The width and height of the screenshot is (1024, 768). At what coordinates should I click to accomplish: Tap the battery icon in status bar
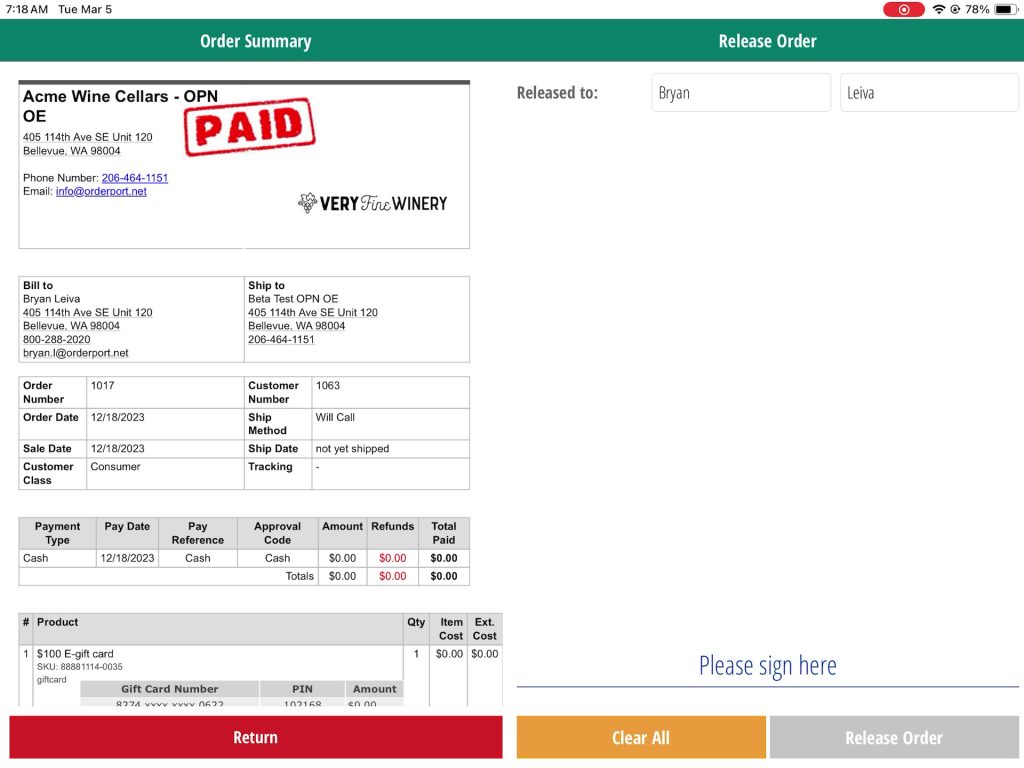1006,9
